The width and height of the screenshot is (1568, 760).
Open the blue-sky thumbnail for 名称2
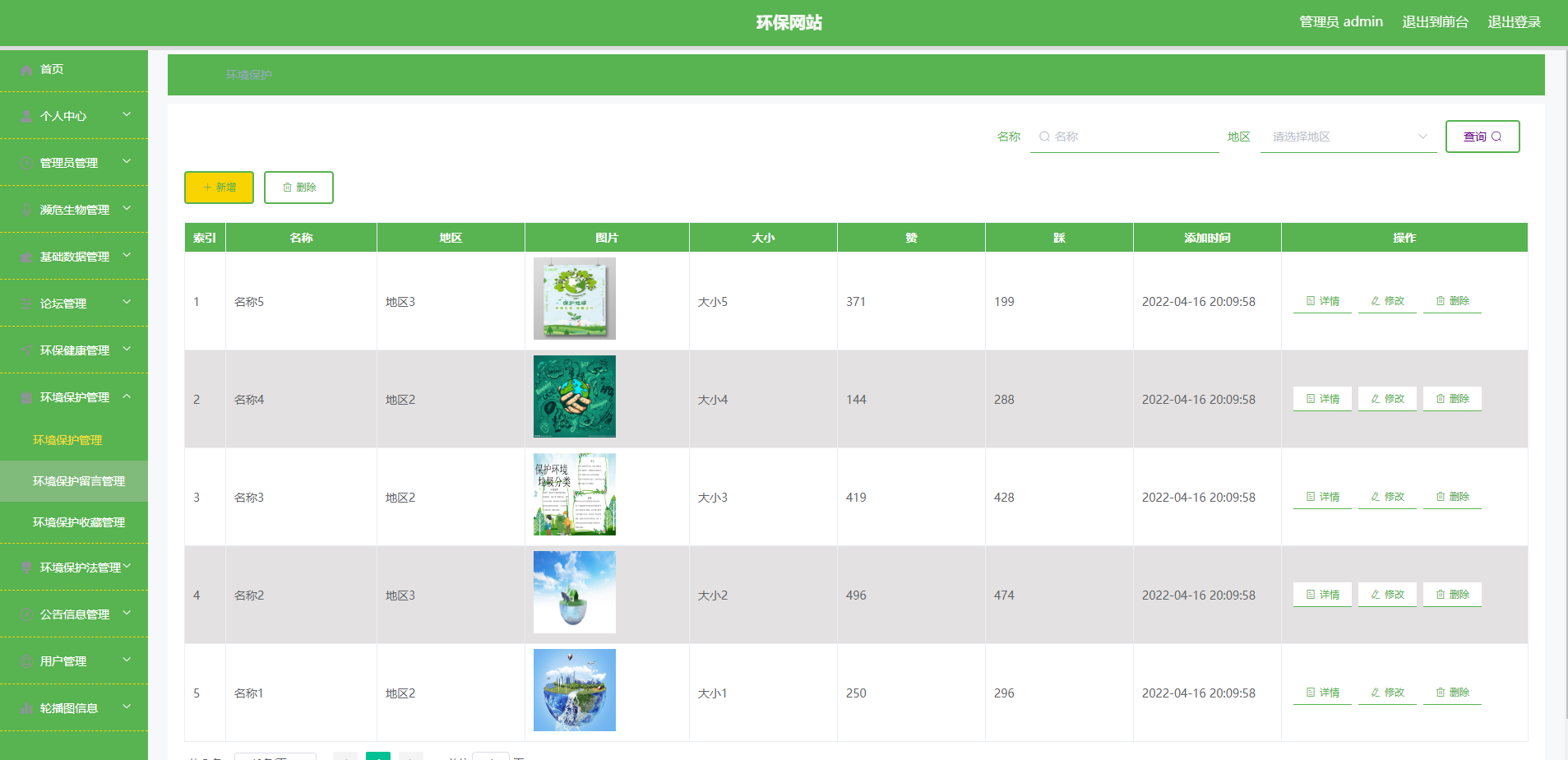575,592
